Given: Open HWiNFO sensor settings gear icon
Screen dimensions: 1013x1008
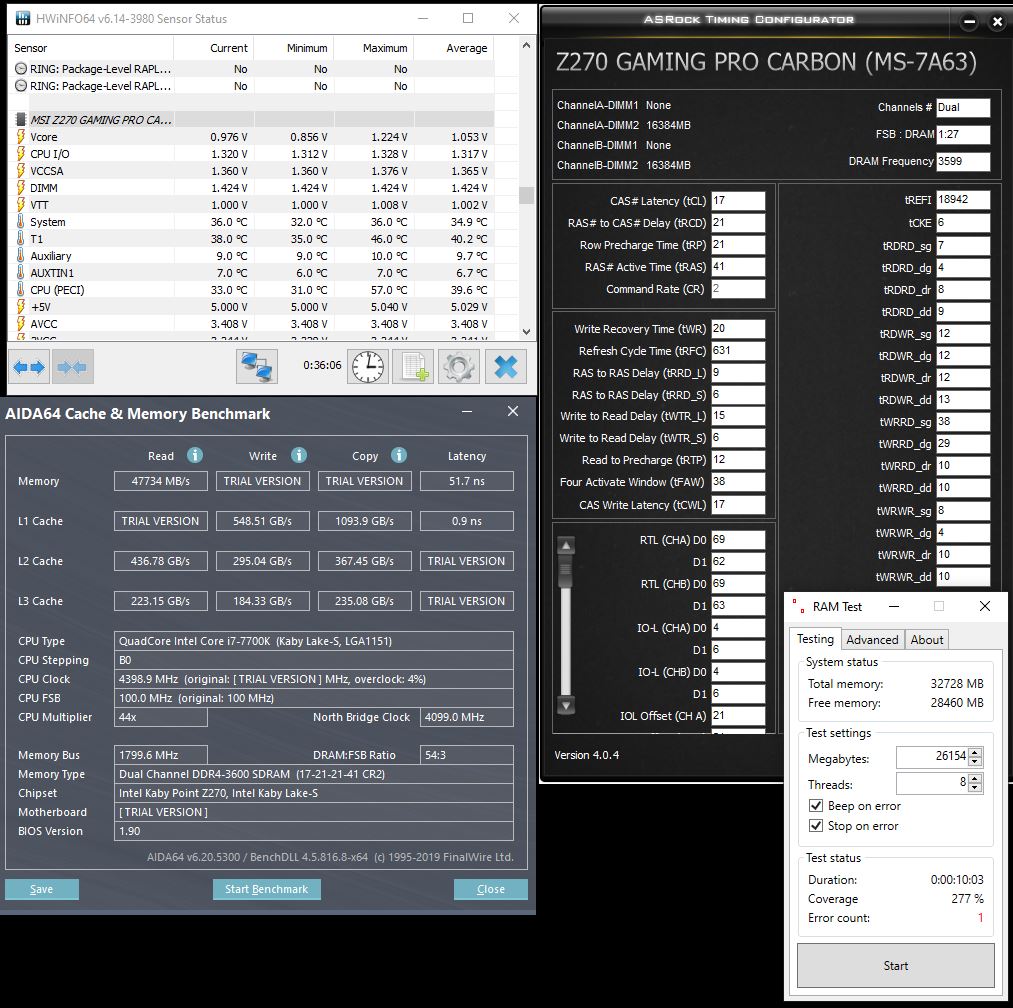Looking at the screenshot, I should [459, 367].
